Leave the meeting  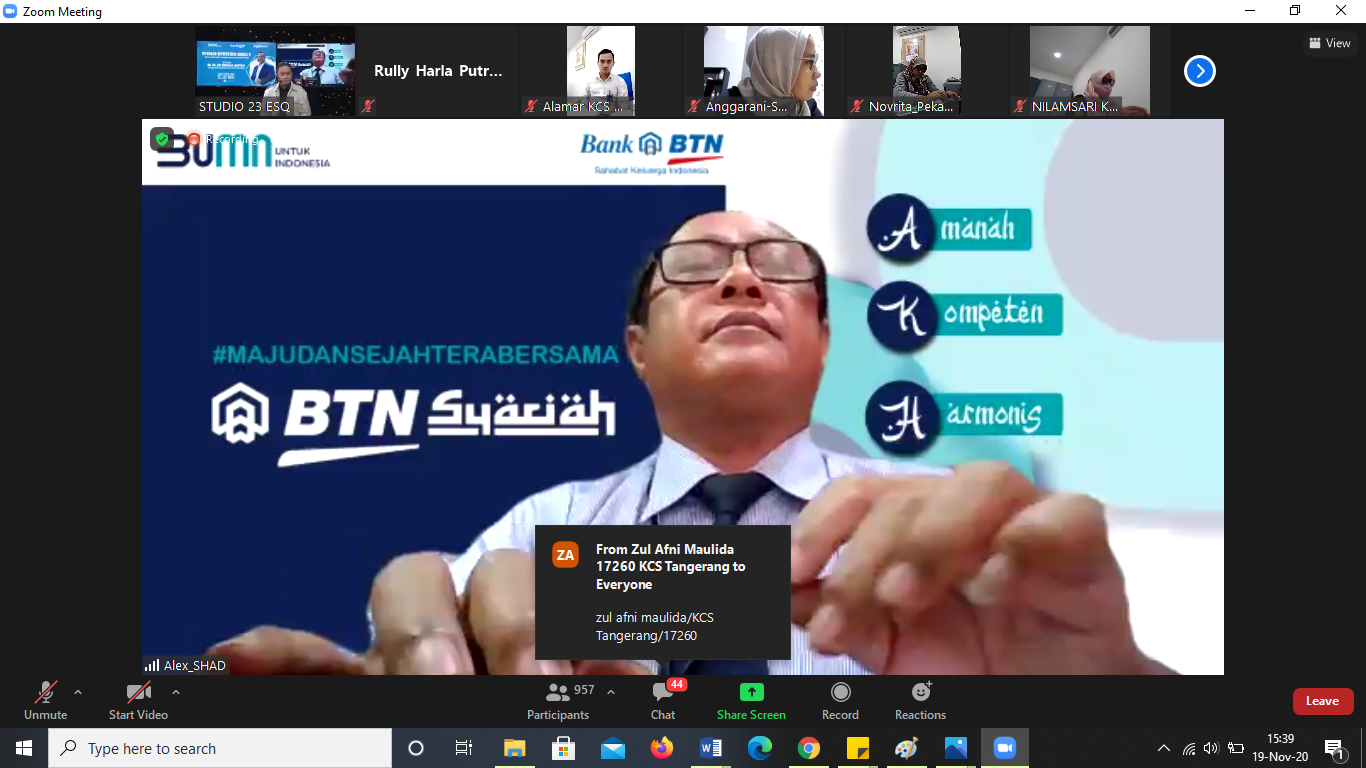[1322, 701]
